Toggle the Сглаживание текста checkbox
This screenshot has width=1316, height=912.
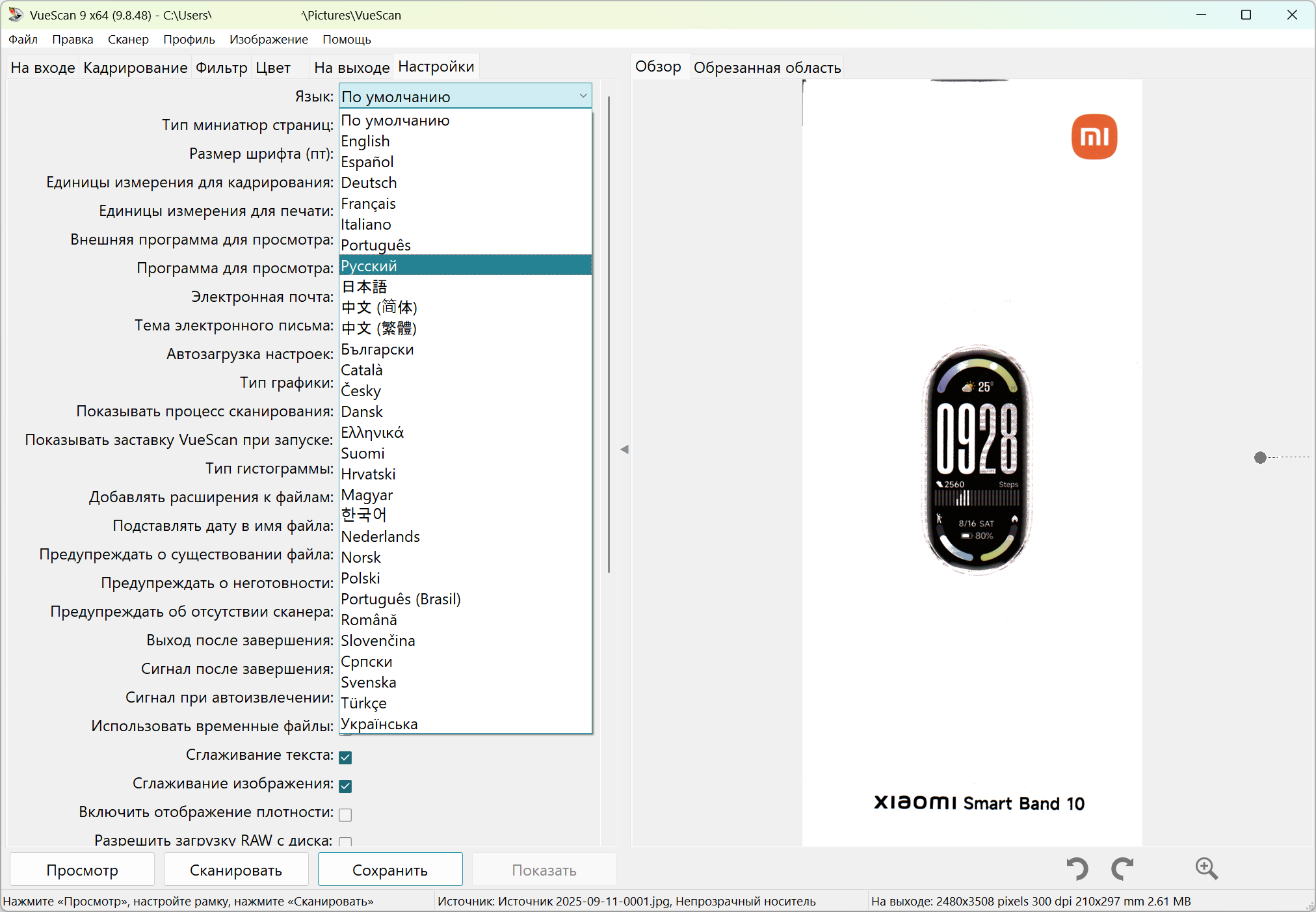[x=345, y=757]
